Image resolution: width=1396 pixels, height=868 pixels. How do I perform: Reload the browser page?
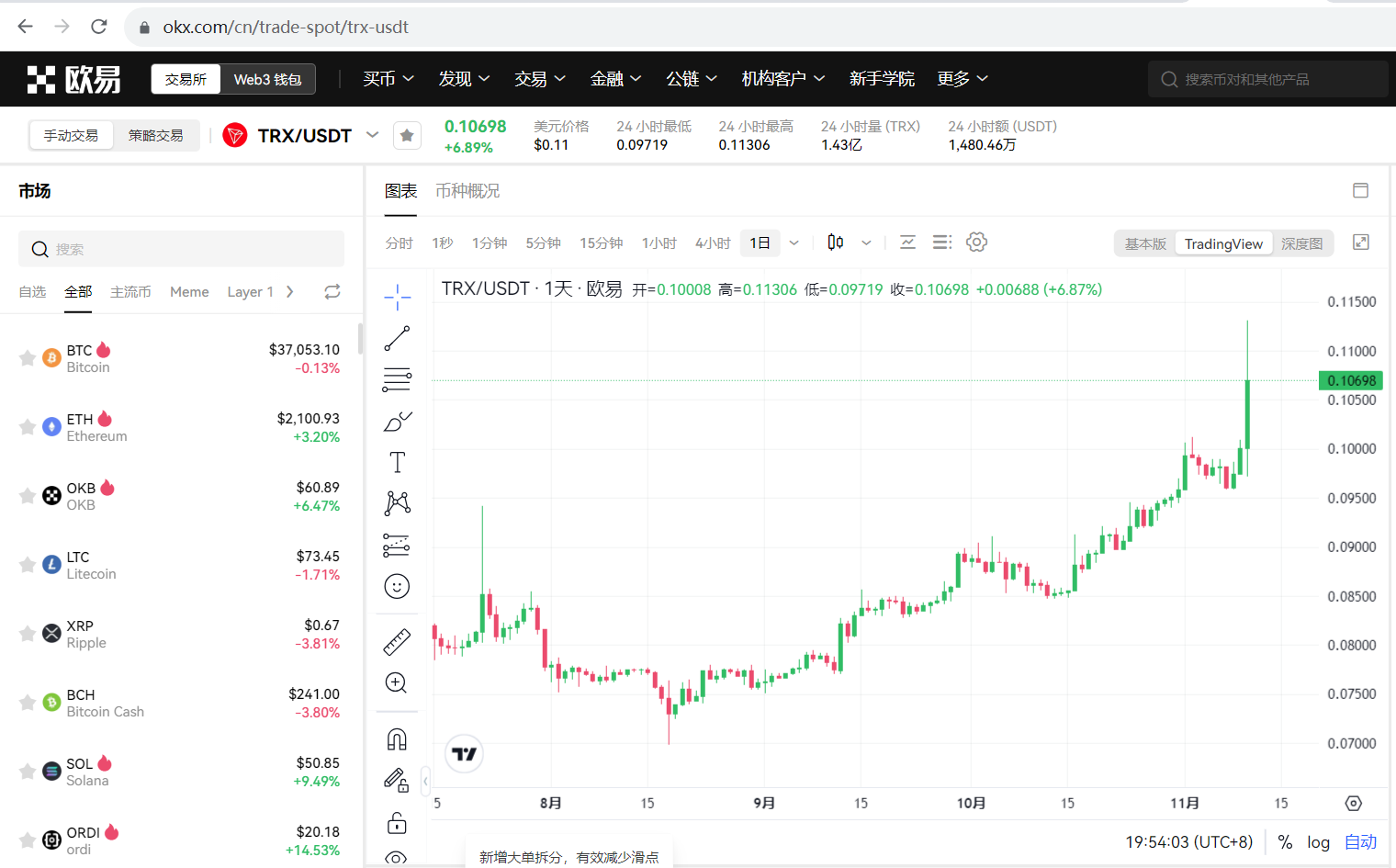pyautogui.click(x=99, y=27)
